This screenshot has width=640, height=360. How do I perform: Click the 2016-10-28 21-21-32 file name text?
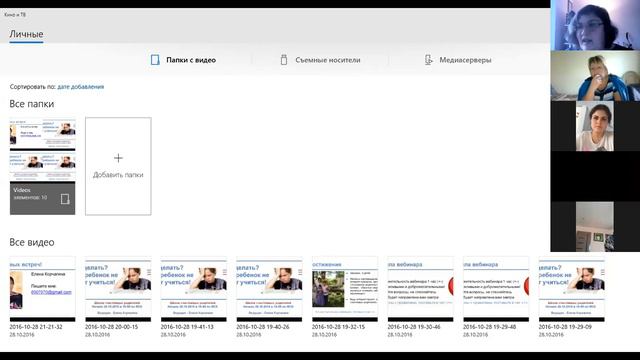coord(36,327)
